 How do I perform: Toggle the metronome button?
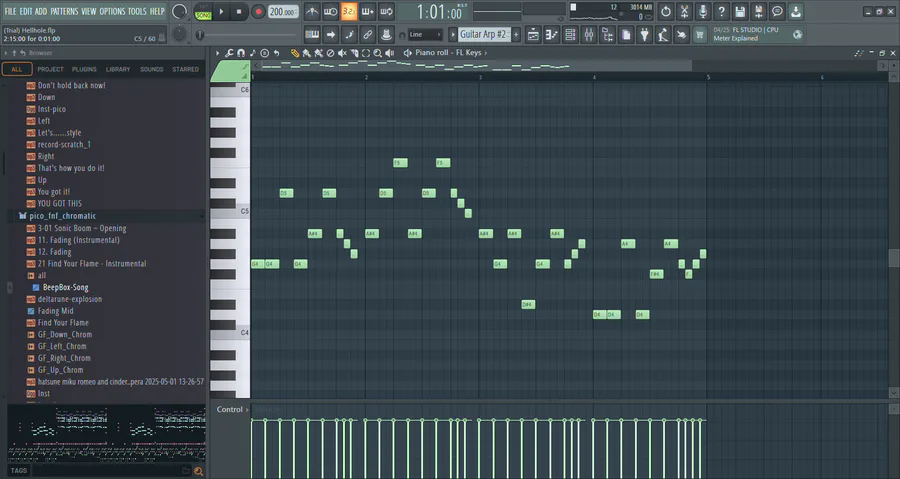coord(312,11)
